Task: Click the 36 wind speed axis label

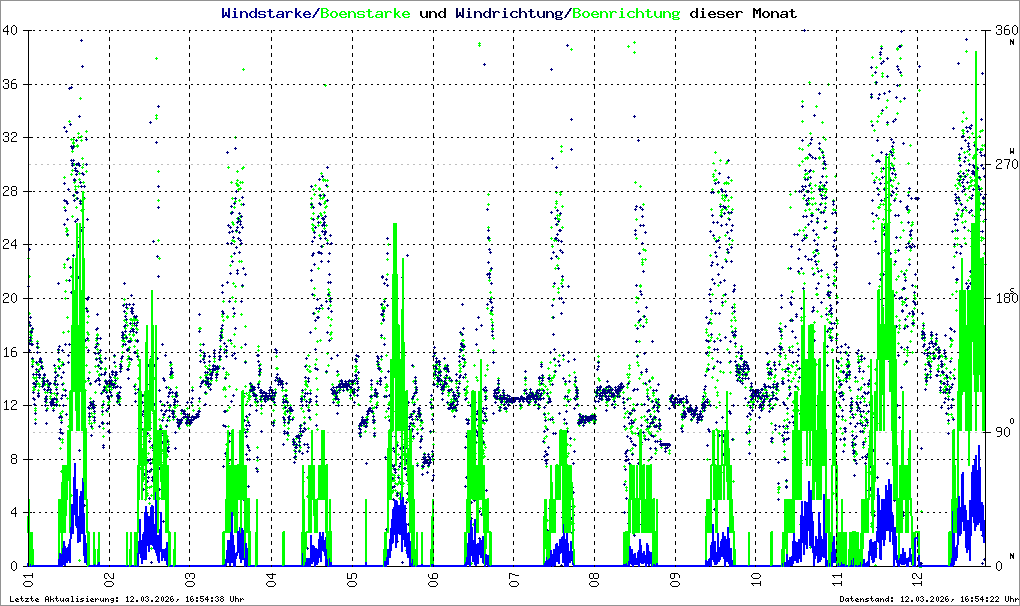Action: pos(10,85)
